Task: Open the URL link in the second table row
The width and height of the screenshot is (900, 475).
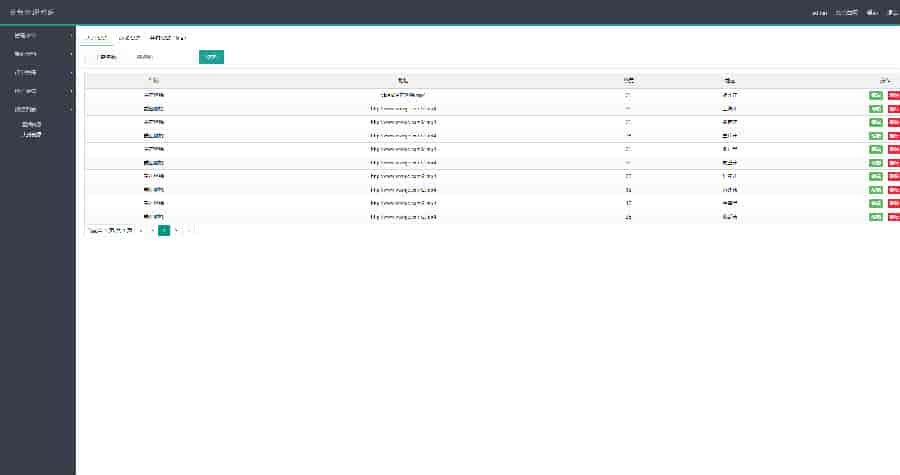Action: point(403,108)
